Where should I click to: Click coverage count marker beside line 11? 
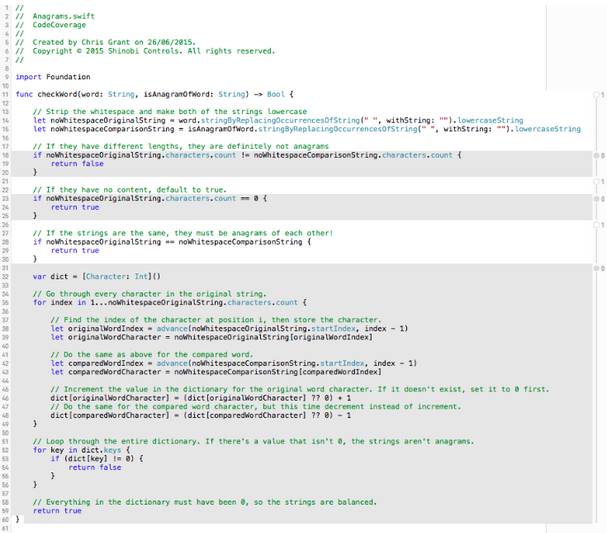pos(599,94)
